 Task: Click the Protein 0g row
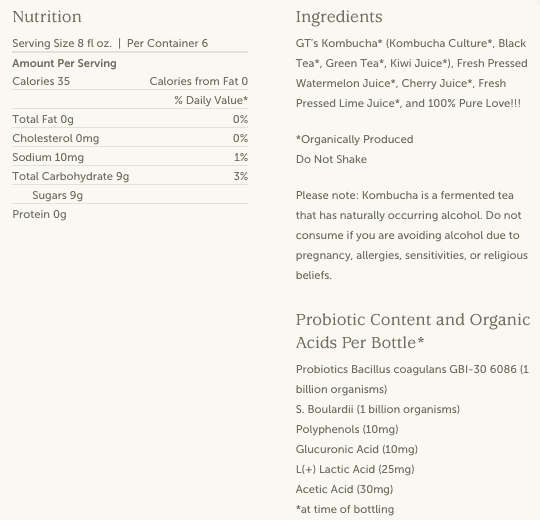point(130,214)
